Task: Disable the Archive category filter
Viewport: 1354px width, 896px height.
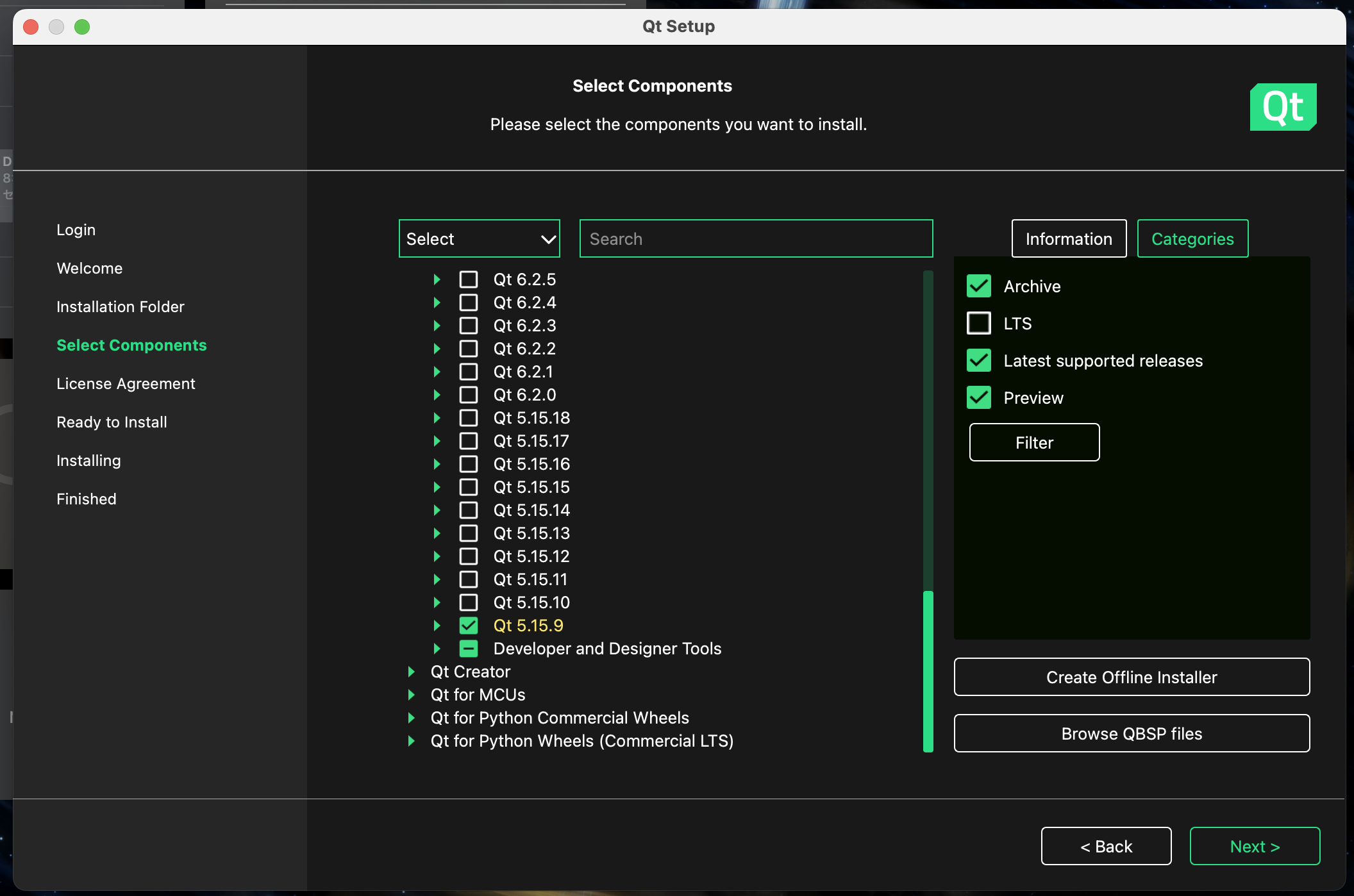Action: [979, 286]
